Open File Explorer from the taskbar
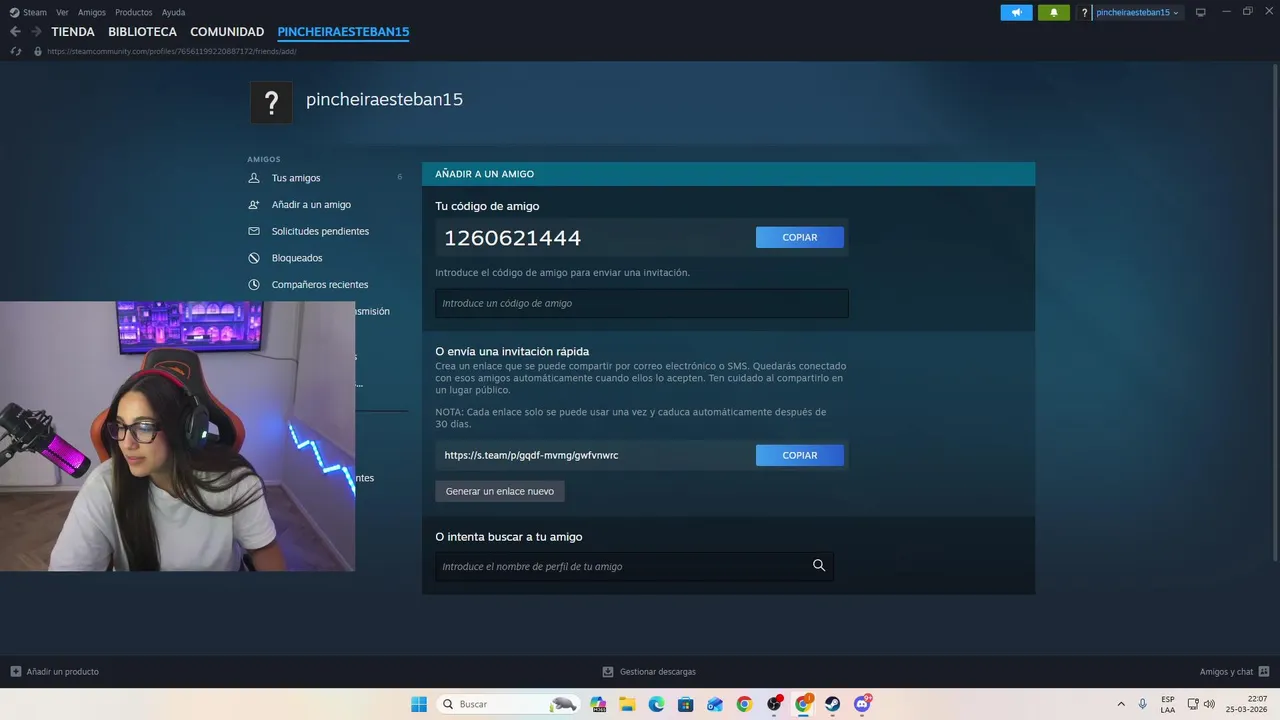Screen dimensions: 1280x720 627,704
